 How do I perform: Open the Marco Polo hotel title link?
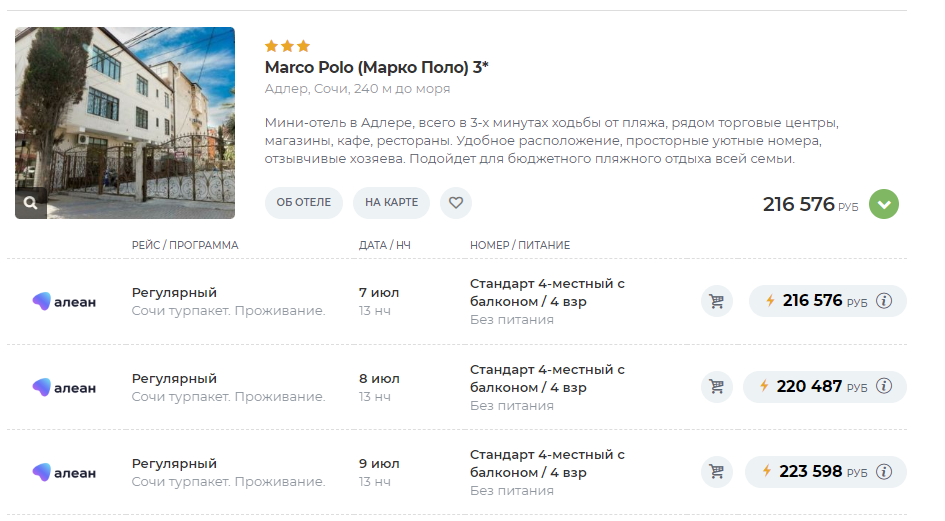(x=376, y=67)
